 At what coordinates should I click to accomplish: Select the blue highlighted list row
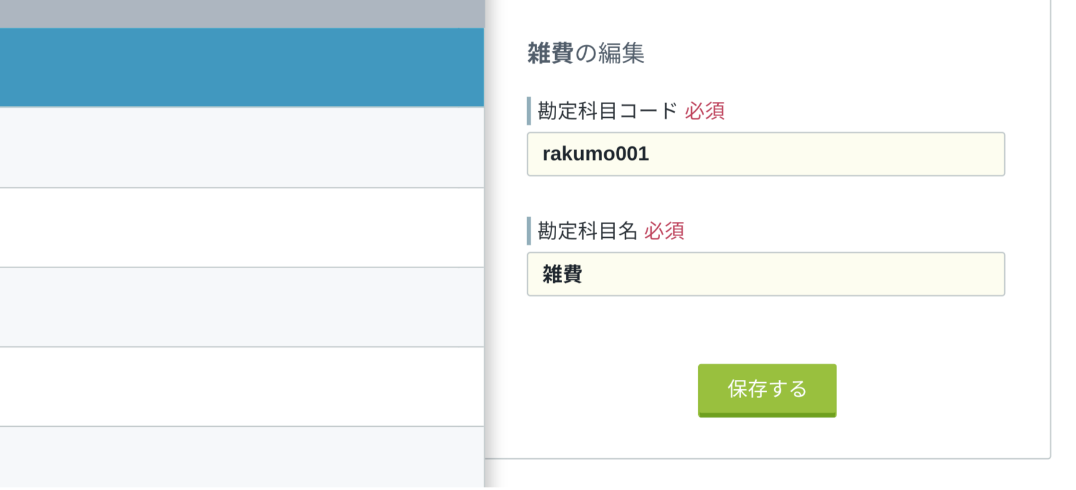[x=242, y=67]
